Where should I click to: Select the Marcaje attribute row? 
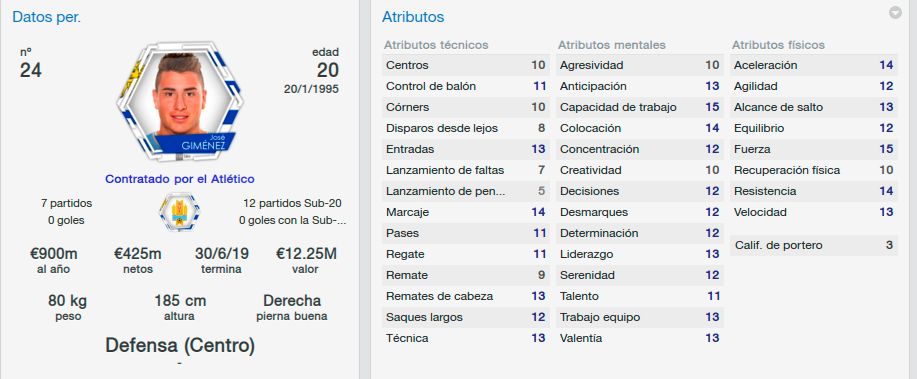tap(466, 212)
